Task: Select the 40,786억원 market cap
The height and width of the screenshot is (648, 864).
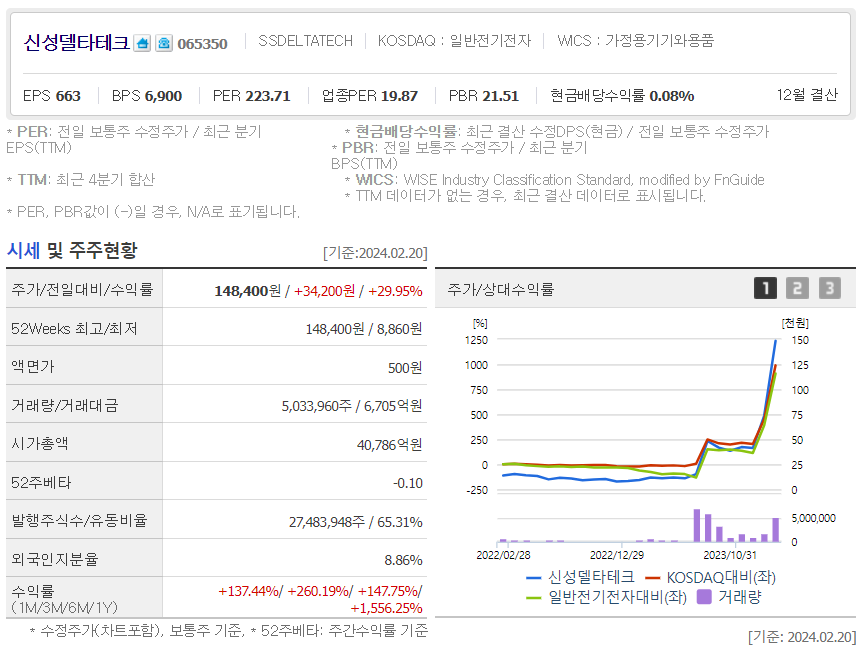Action: [390, 445]
